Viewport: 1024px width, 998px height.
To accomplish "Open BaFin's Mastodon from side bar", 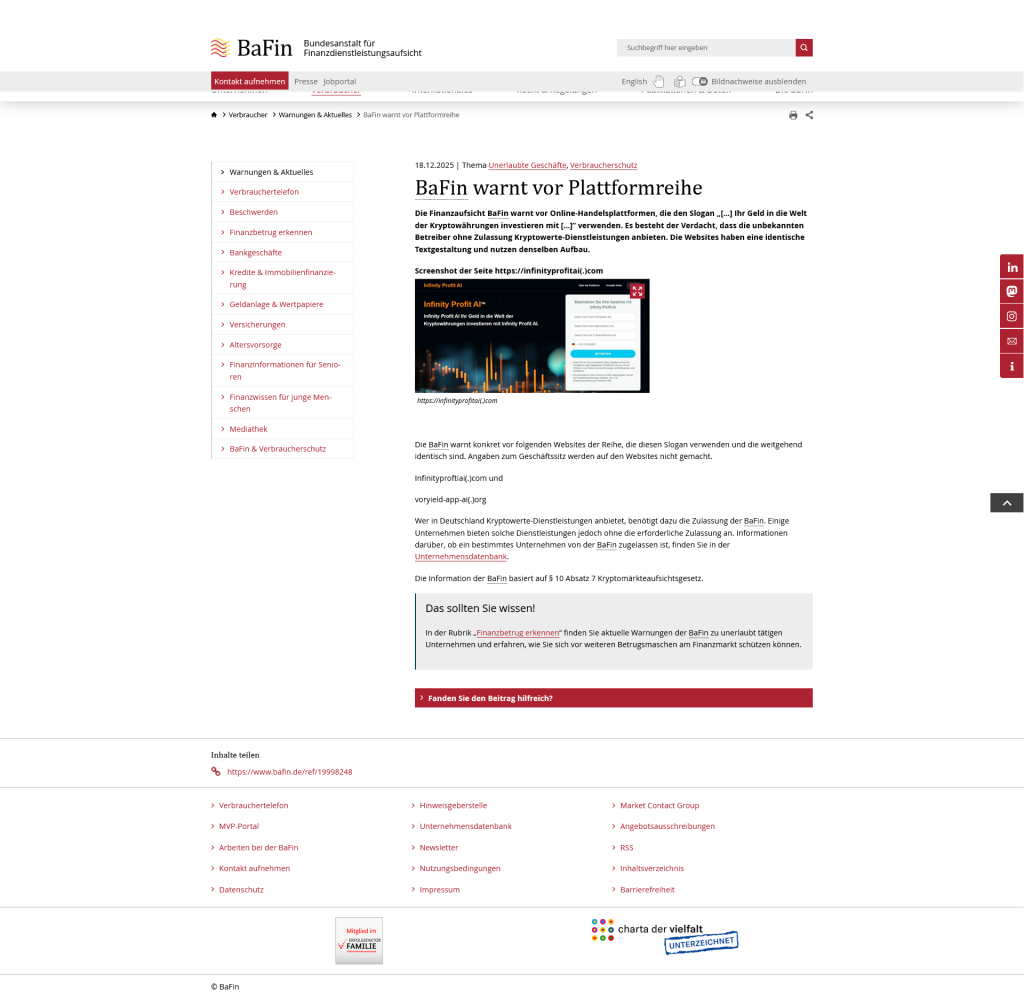I will pyautogui.click(x=1012, y=291).
